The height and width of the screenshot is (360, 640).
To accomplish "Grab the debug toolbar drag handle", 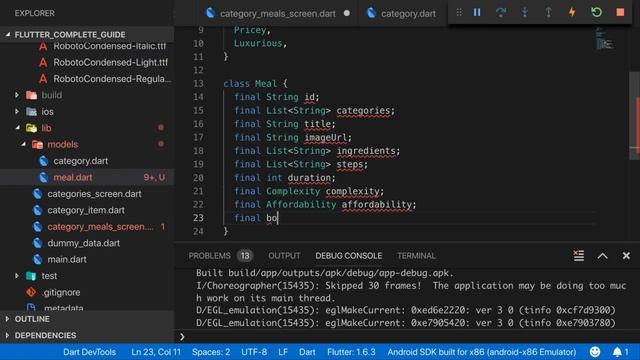I will click(459, 13).
